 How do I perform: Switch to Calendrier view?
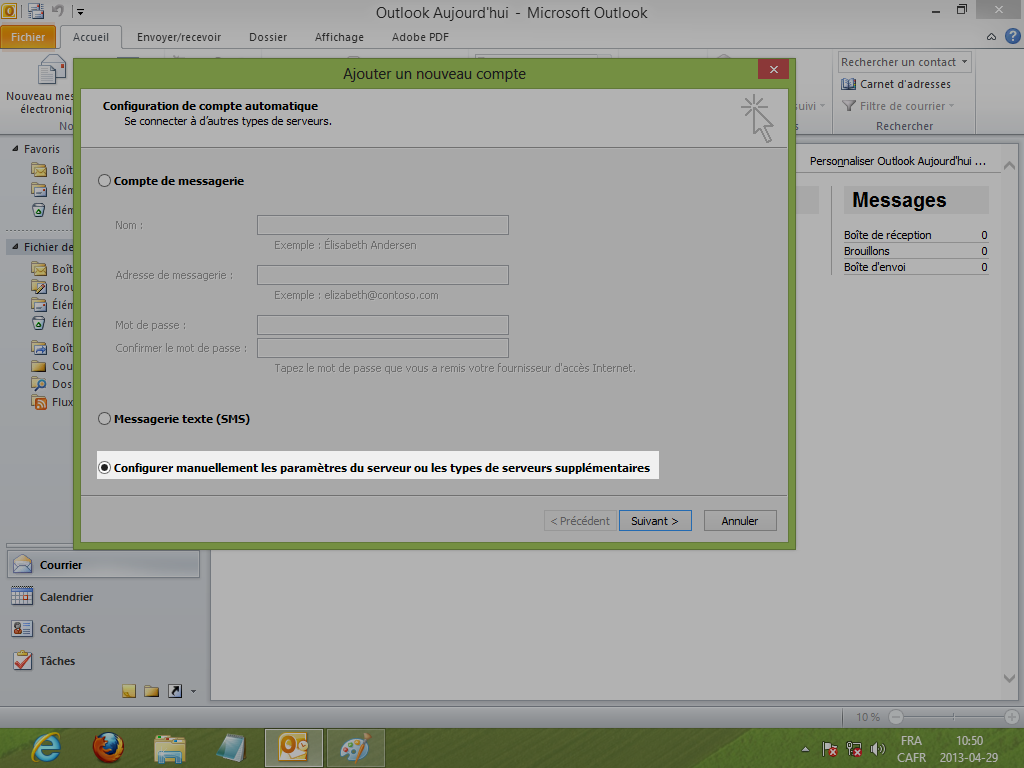click(103, 596)
